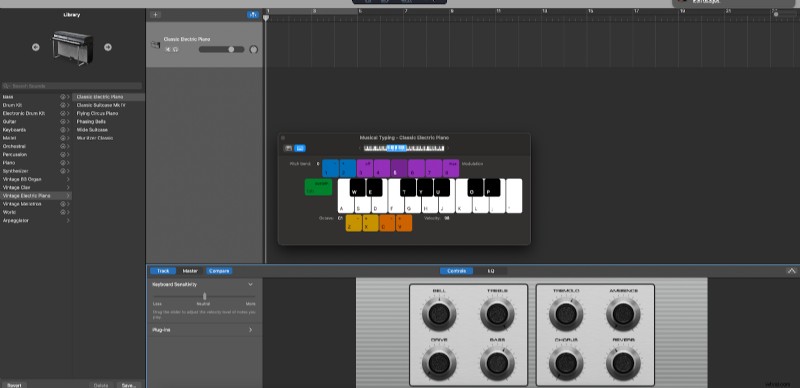This screenshot has height=388, width=800.
Task: Solo the Classic Electric Piano track
Action: pos(175,50)
